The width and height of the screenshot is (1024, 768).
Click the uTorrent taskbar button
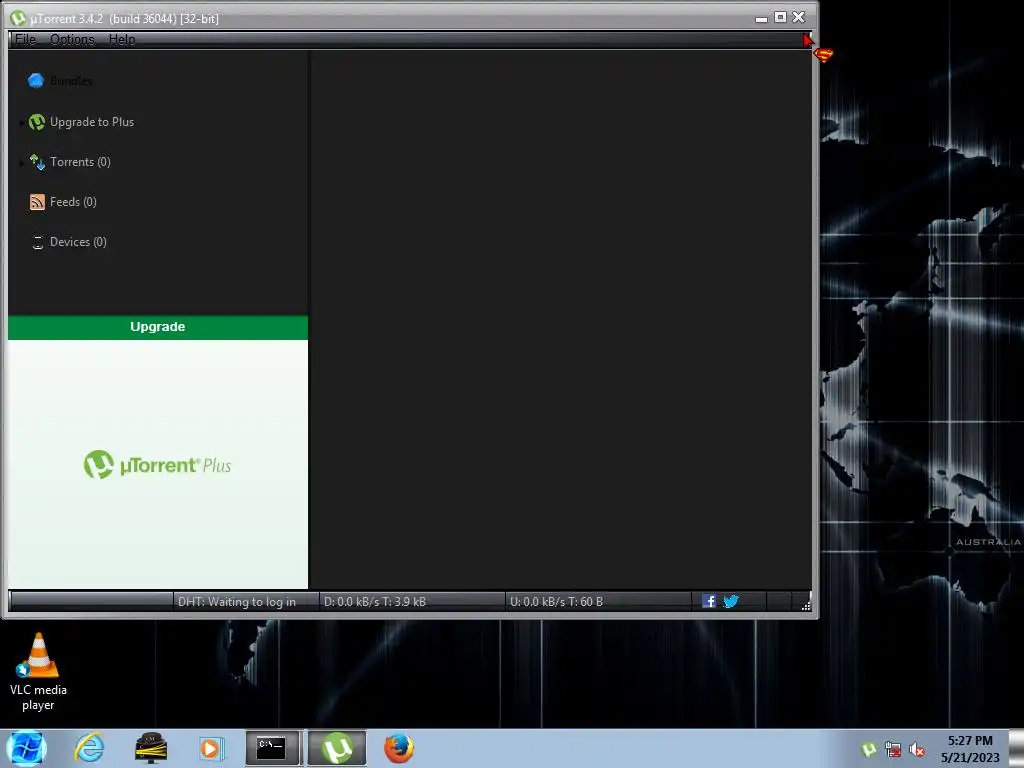337,748
